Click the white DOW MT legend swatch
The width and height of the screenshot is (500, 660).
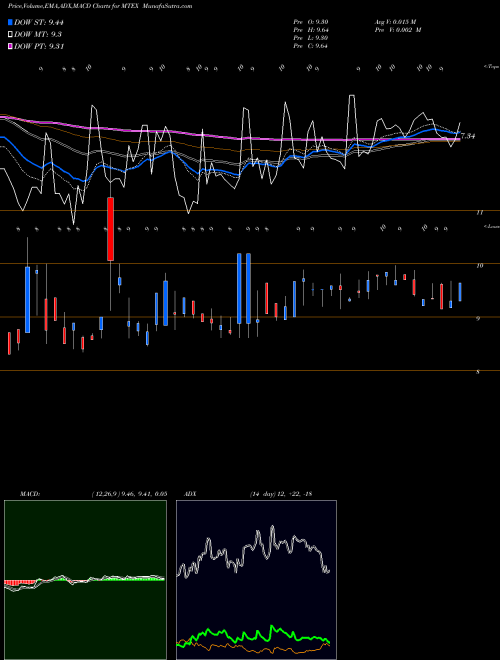click(x=11, y=34)
